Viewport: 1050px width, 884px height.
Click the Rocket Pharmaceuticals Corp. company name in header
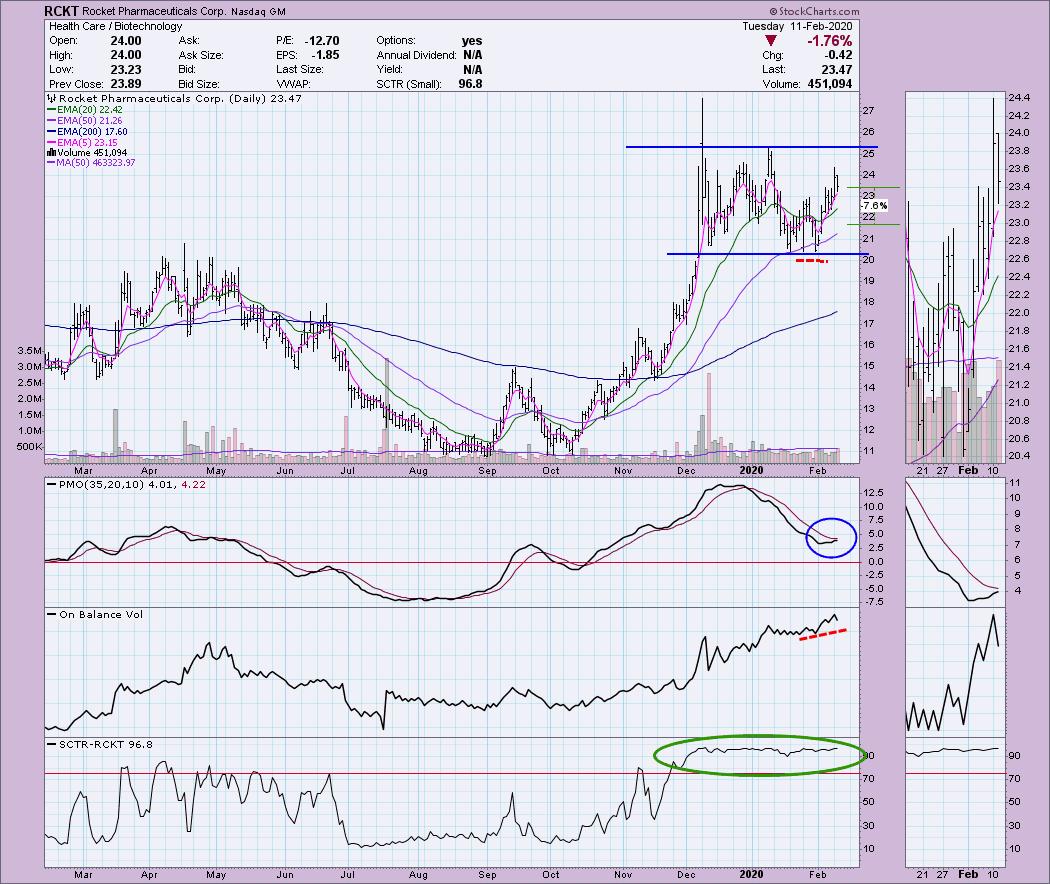coord(154,11)
